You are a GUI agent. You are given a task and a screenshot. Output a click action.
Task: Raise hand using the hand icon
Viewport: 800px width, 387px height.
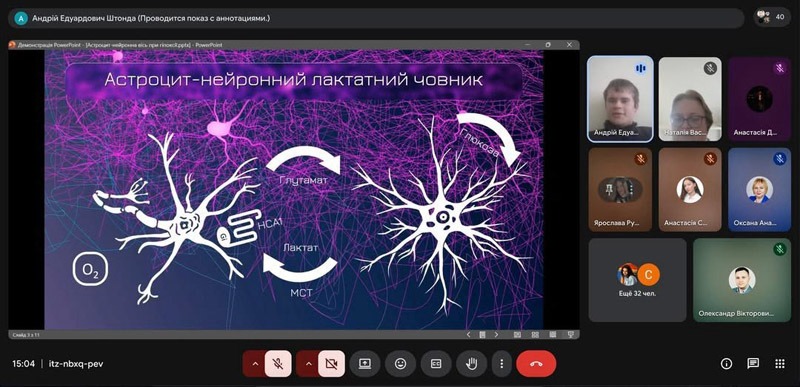tap(471, 364)
